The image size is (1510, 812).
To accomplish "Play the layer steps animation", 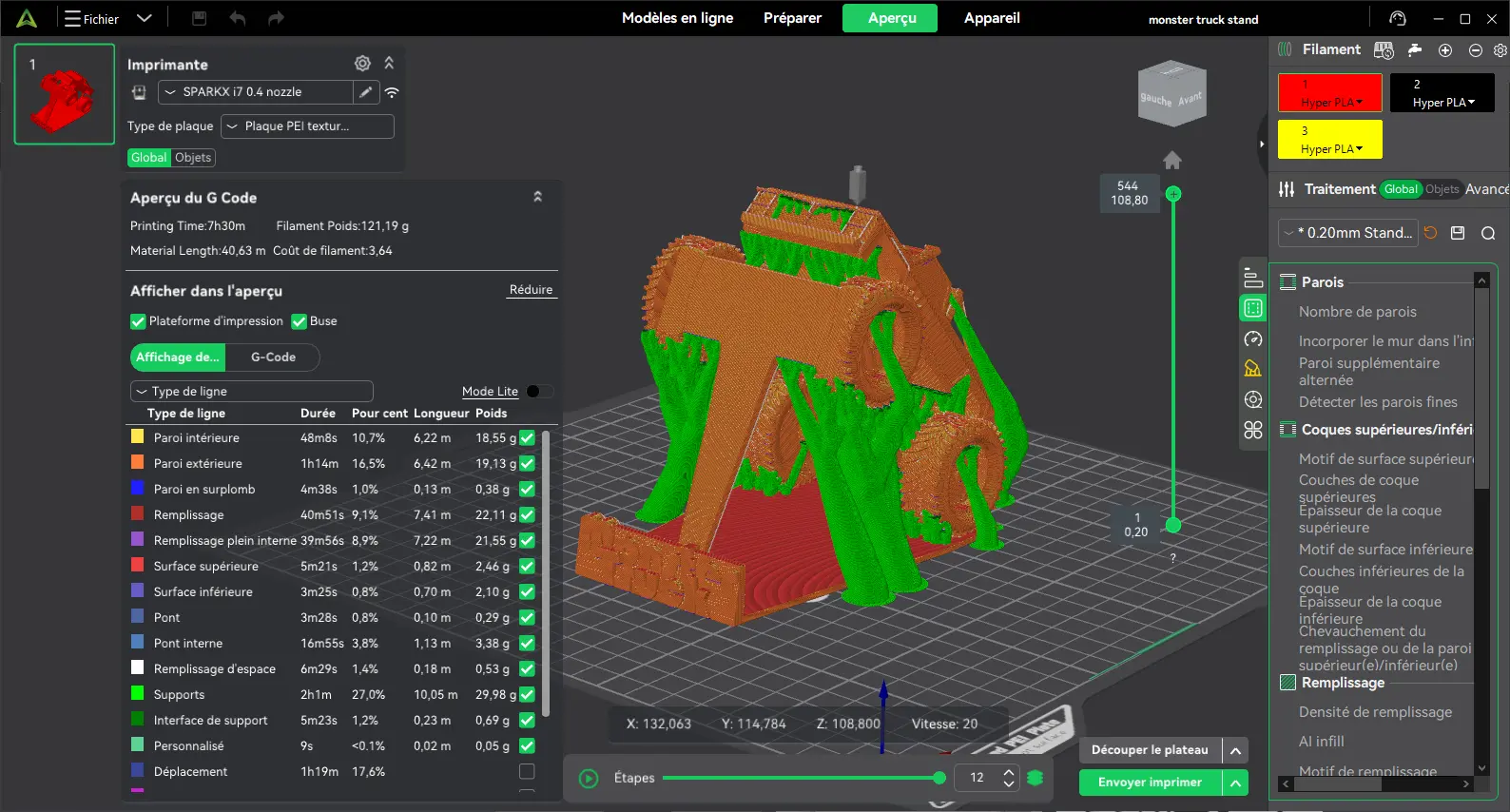I will pos(589,779).
